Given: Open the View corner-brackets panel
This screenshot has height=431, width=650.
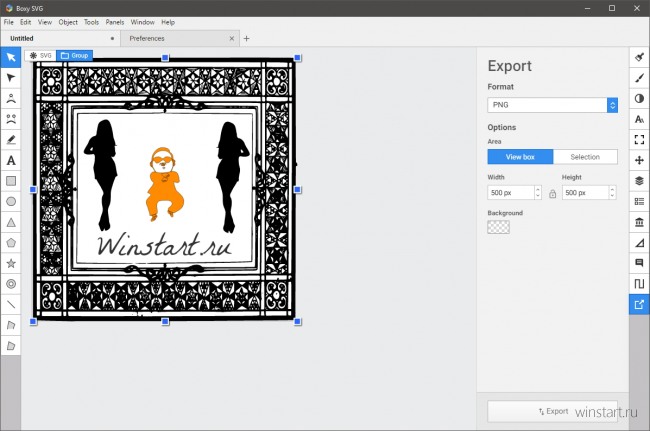Looking at the screenshot, I should (x=639, y=140).
